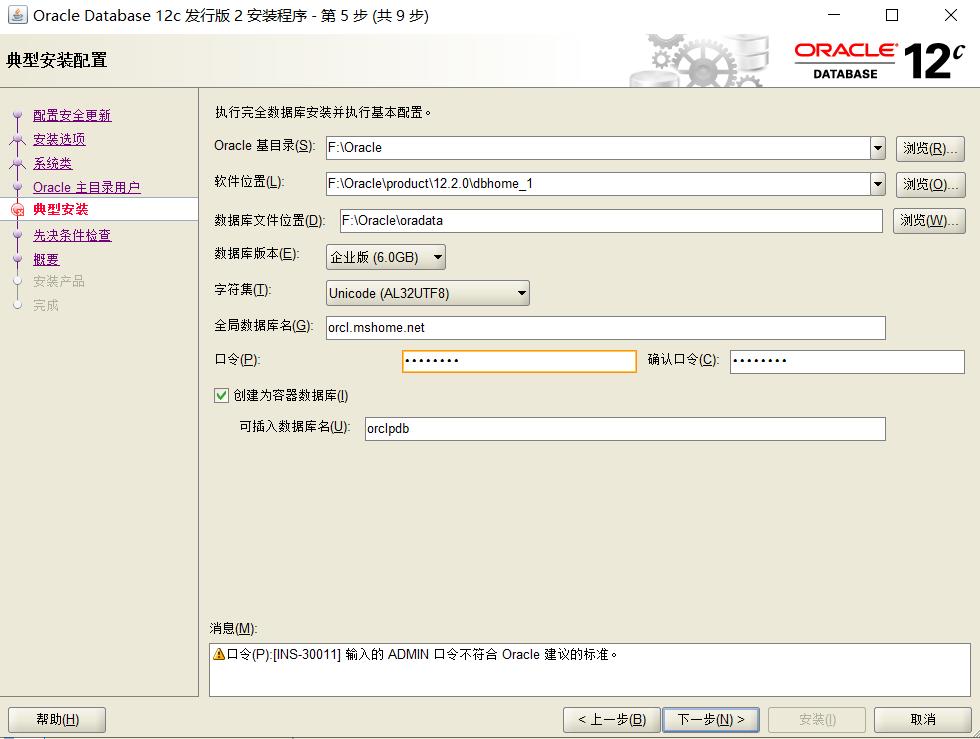Click 下一步(N) next button
This screenshot has width=980, height=739.
pyautogui.click(x=711, y=720)
